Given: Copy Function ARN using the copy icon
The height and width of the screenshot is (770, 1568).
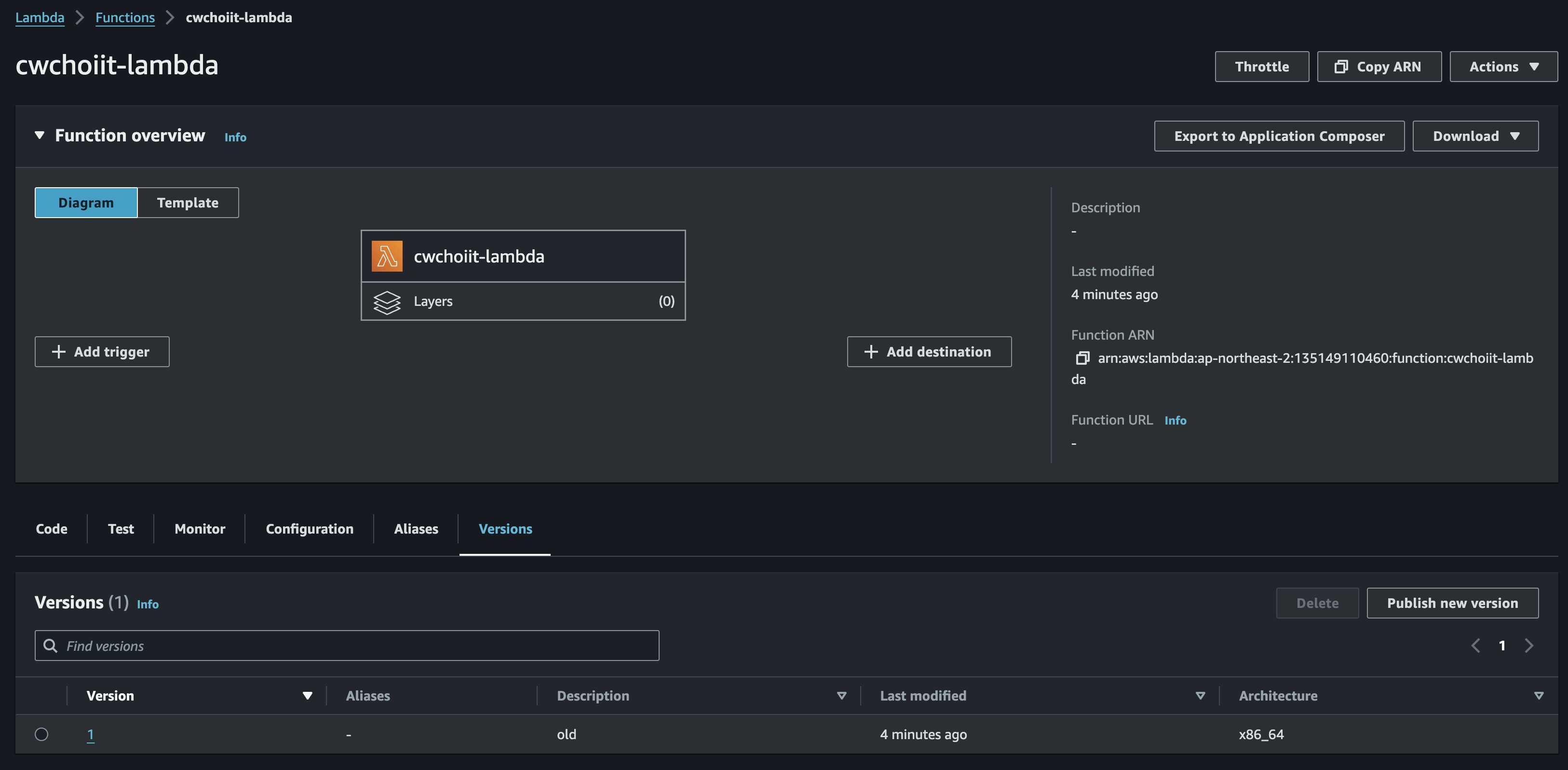Looking at the screenshot, I should [x=1082, y=358].
